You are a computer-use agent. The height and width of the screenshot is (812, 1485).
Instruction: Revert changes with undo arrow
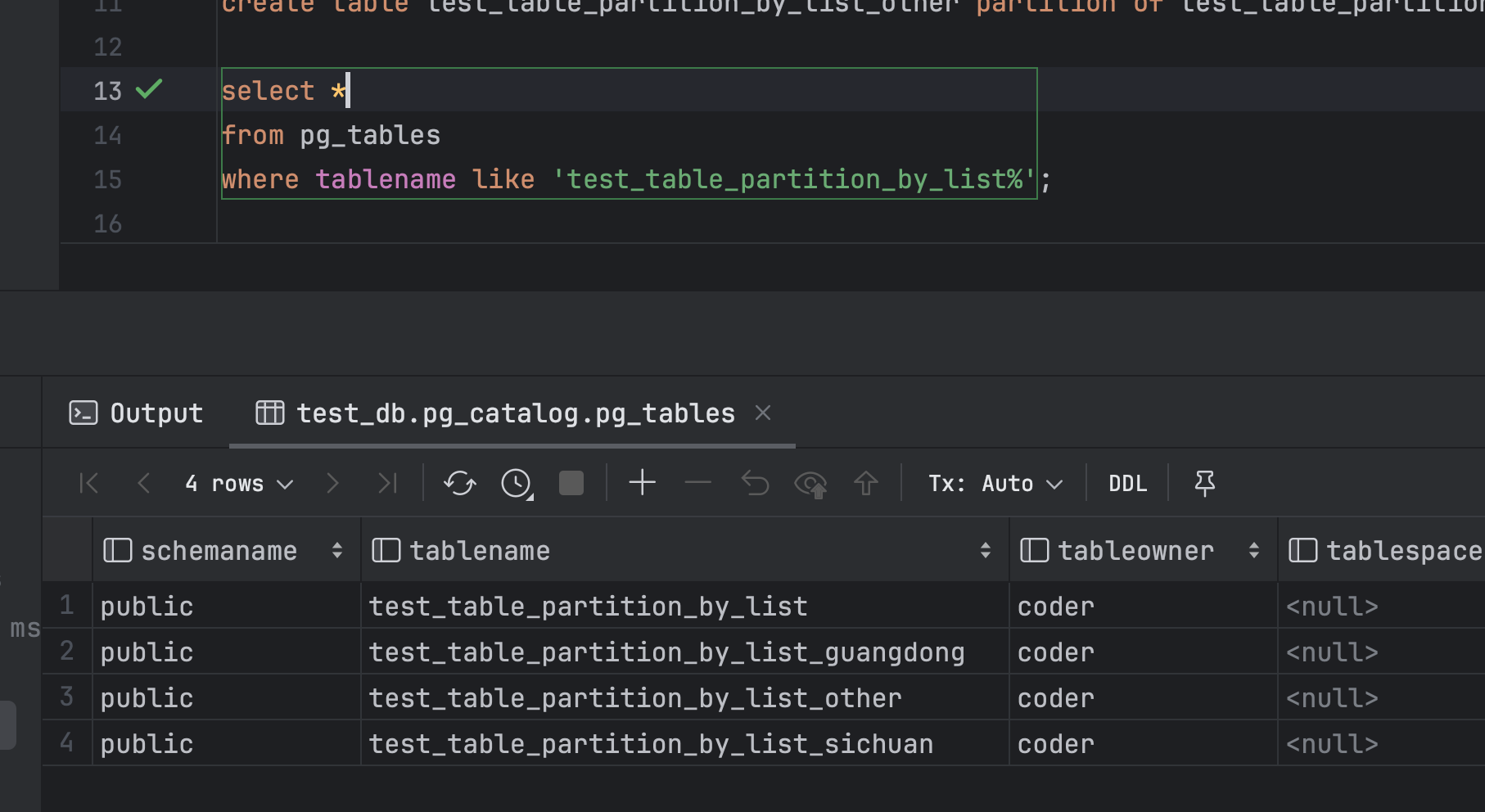click(x=755, y=484)
